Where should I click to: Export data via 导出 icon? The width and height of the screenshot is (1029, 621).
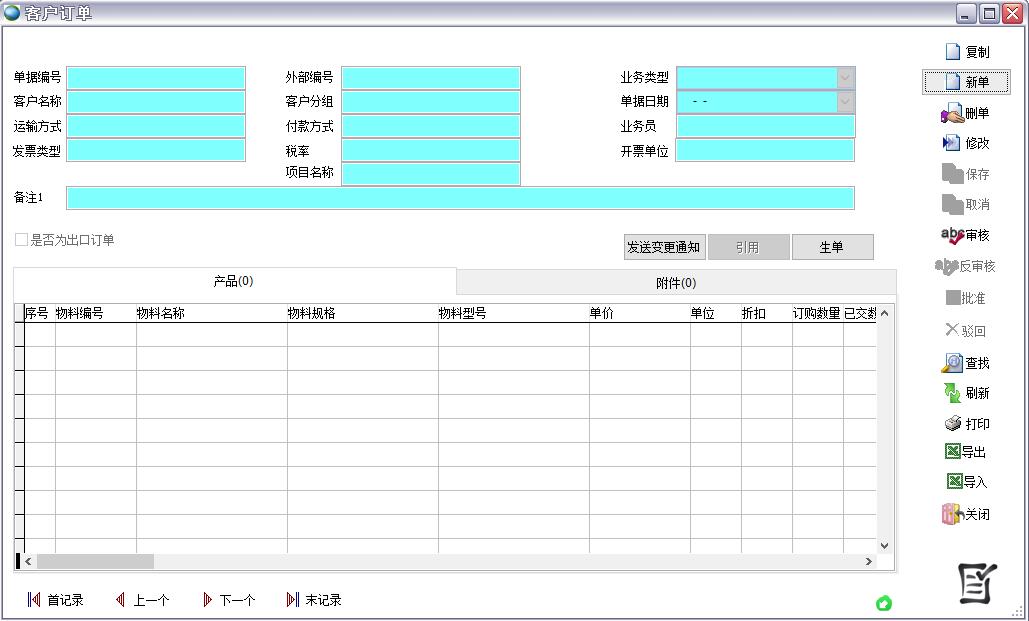(953, 452)
